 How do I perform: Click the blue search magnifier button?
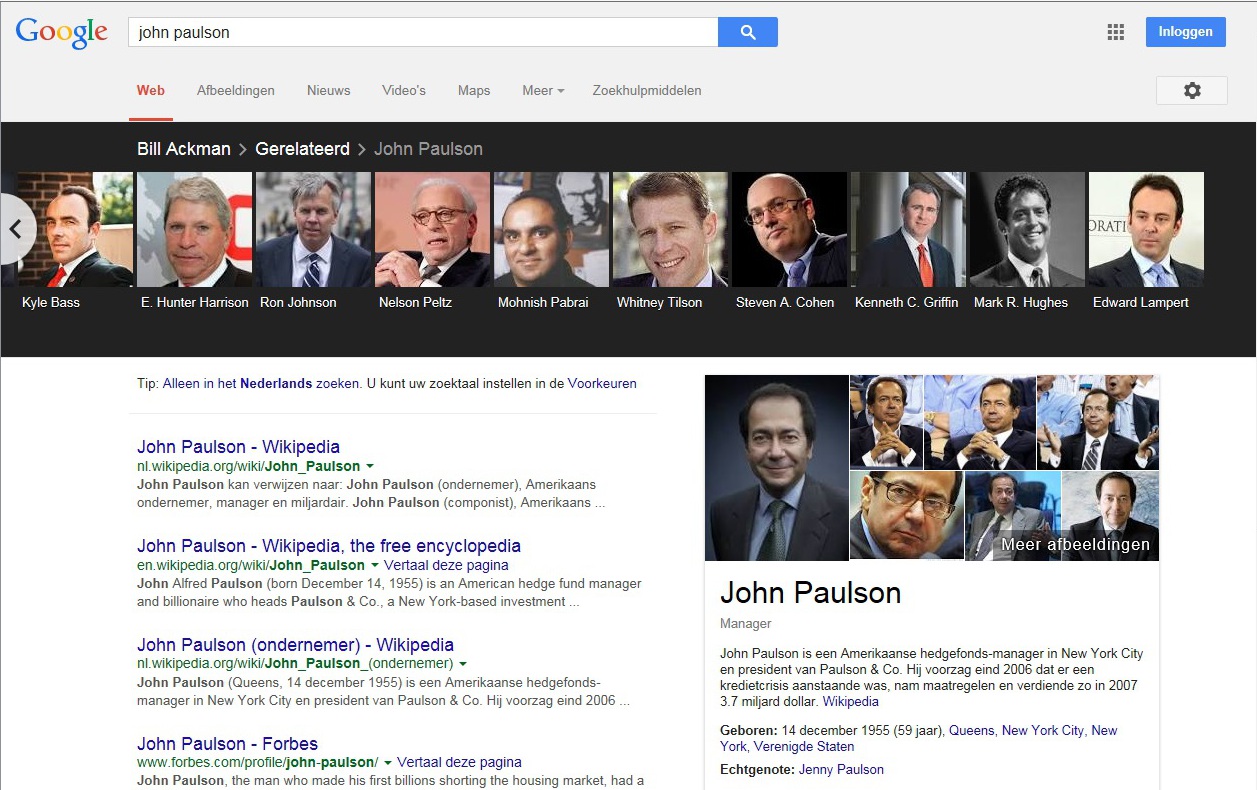point(748,32)
